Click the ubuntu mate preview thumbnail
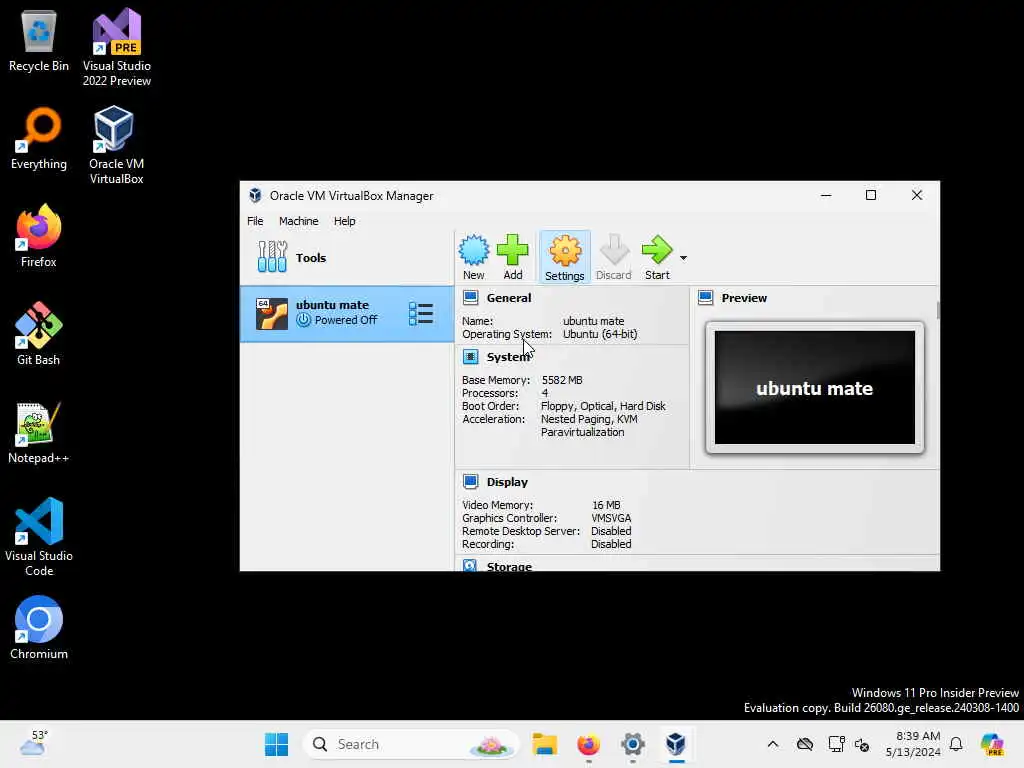 click(814, 387)
